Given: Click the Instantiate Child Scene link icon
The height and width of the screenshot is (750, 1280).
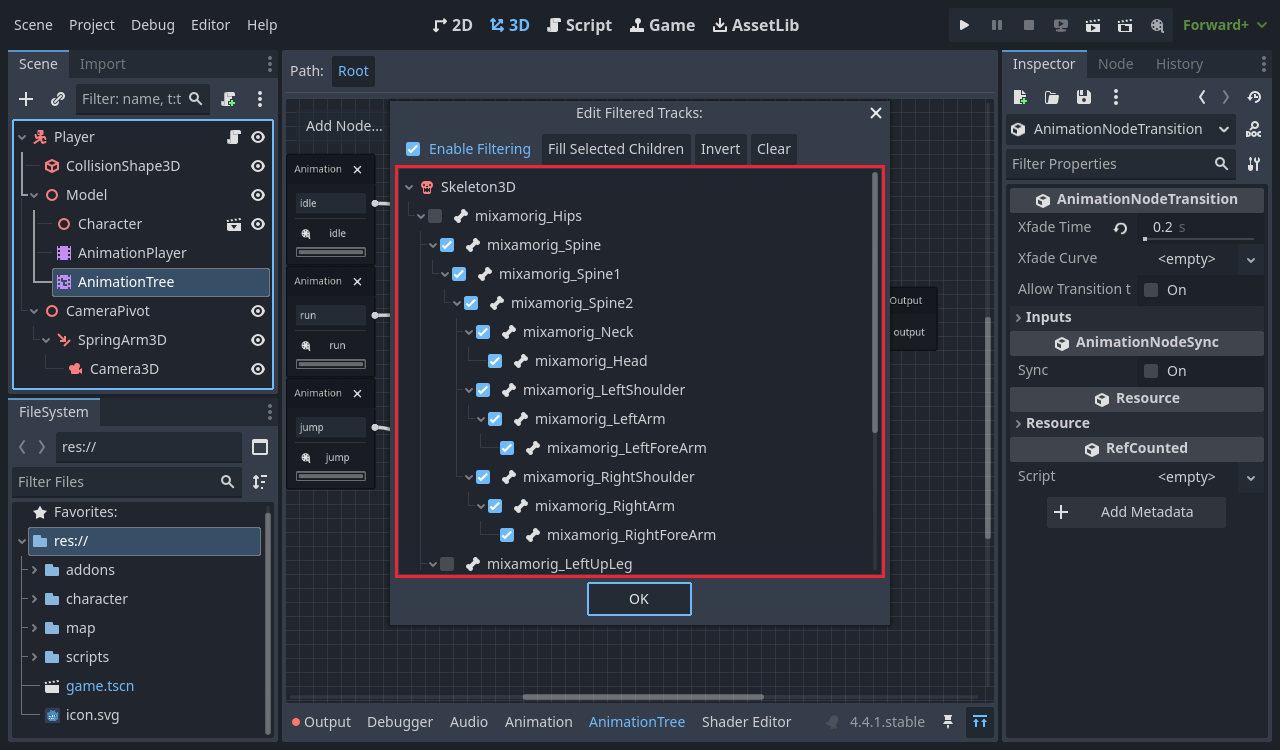Looking at the screenshot, I should 58,99.
